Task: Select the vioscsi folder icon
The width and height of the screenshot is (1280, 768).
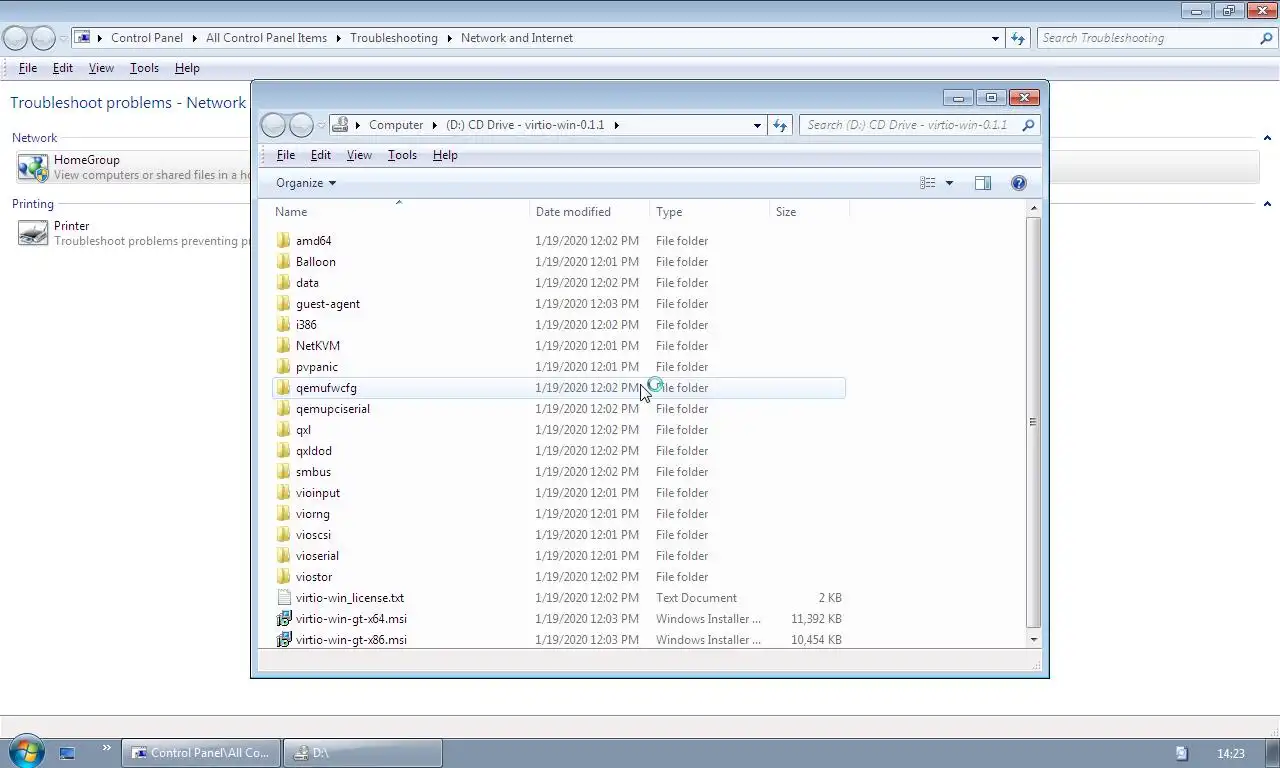Action: (284, 535)
